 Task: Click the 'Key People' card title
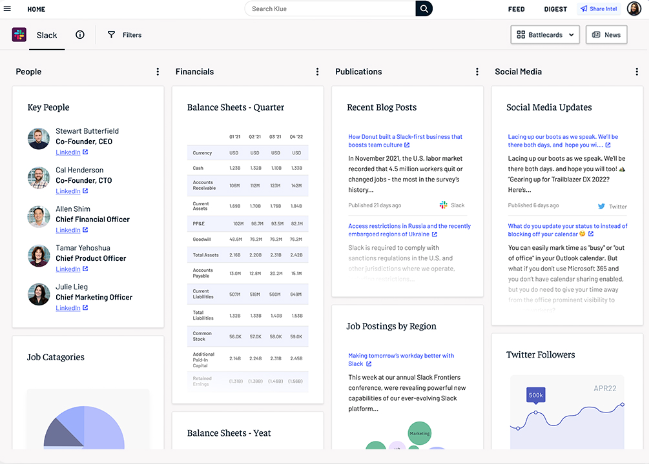(x=48, y=107)
